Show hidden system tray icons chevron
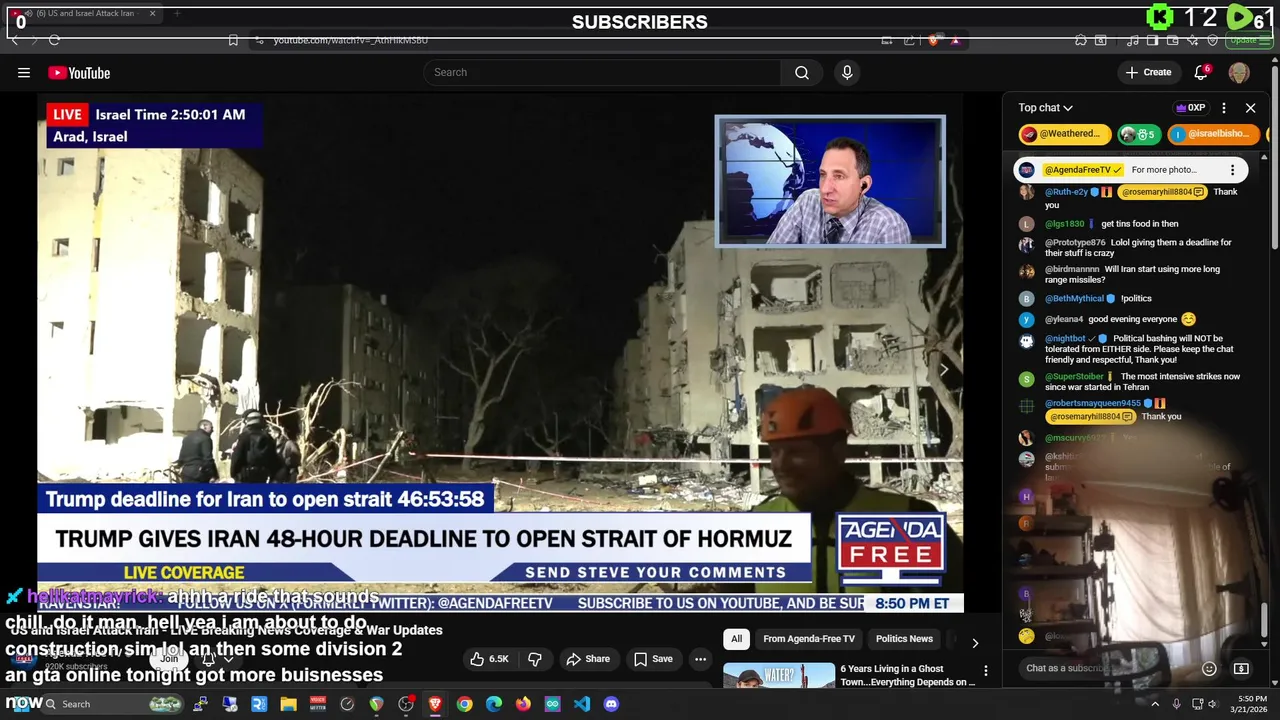The image size is (1280, 720). (x=1155, y=704)
